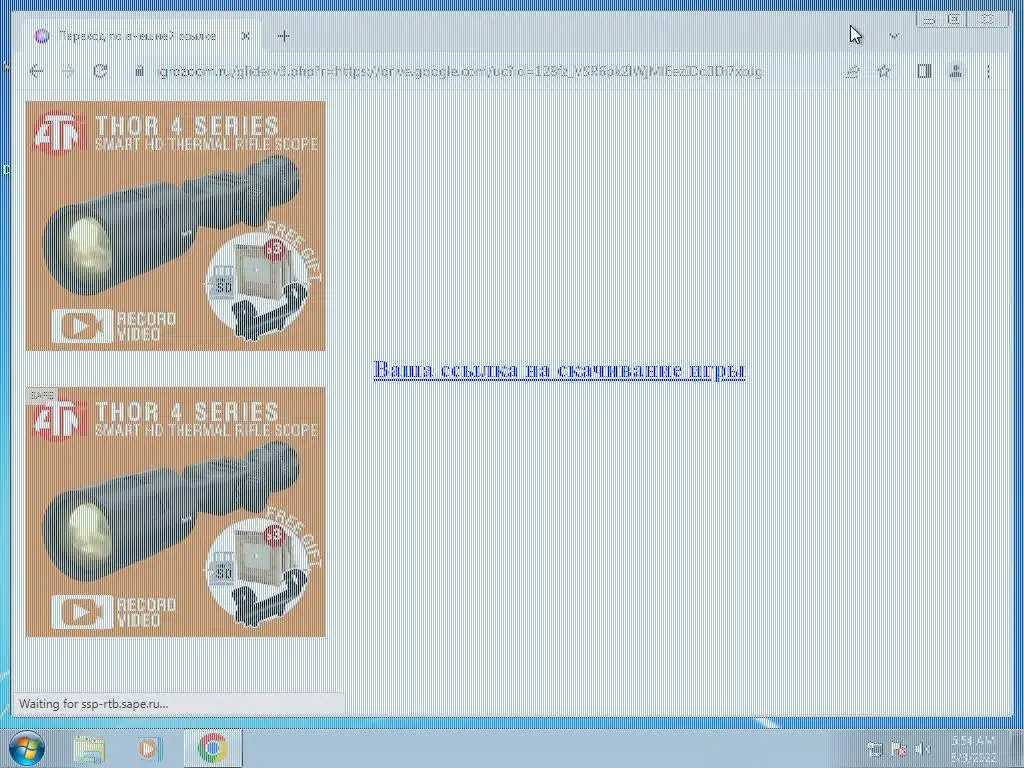Viewport: 1024px width, 768px height.
Task: Launch Windows Media Player from taskbar
Action: (150, 748)
